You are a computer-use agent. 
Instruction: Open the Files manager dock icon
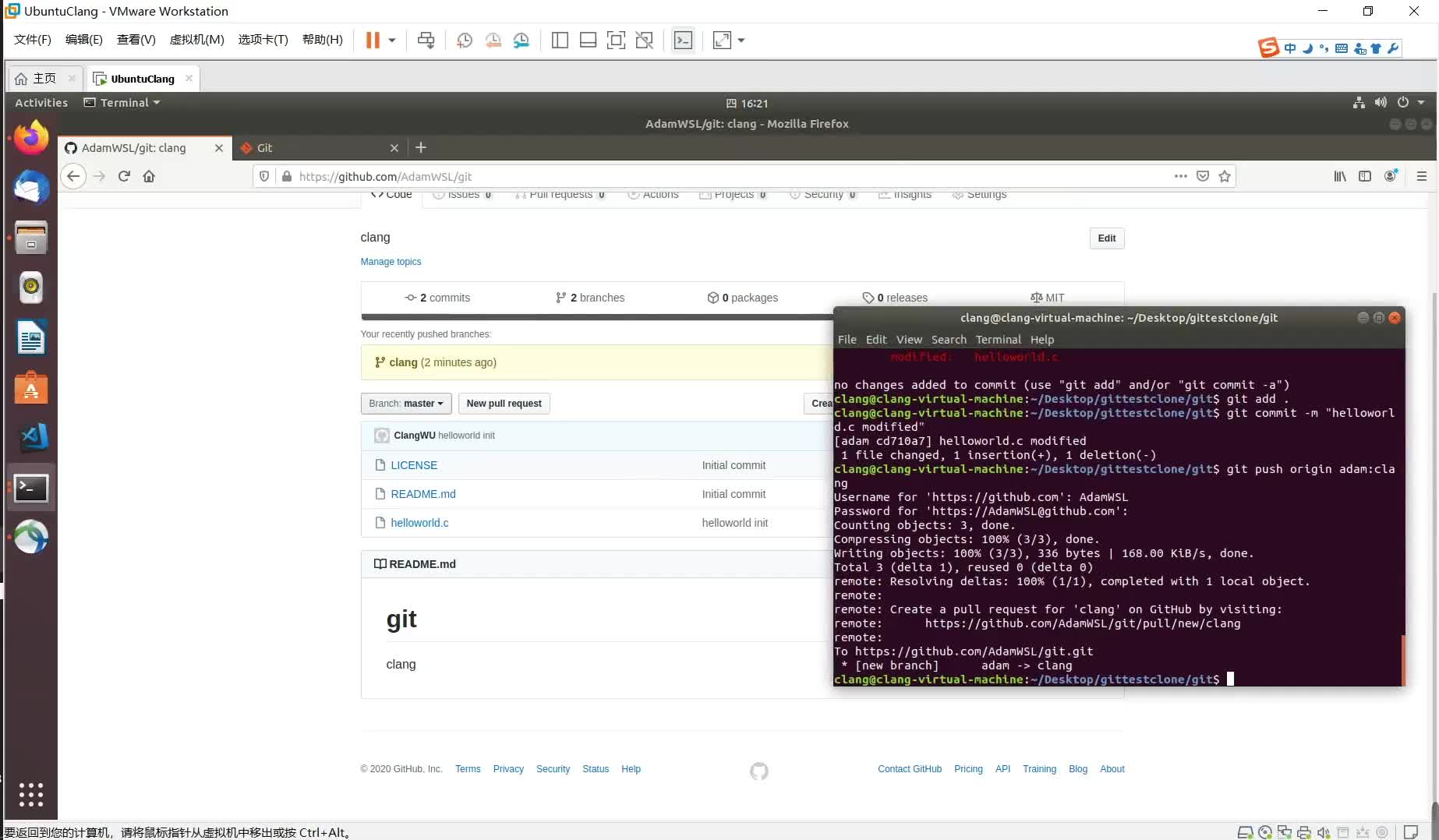[x=31, y=238]
